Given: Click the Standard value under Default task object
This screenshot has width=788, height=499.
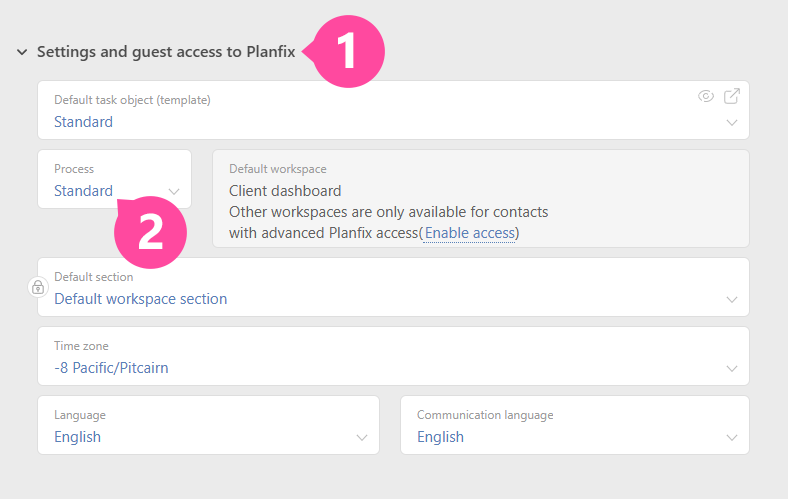Looking at the screenshot, I should (83, 122).
